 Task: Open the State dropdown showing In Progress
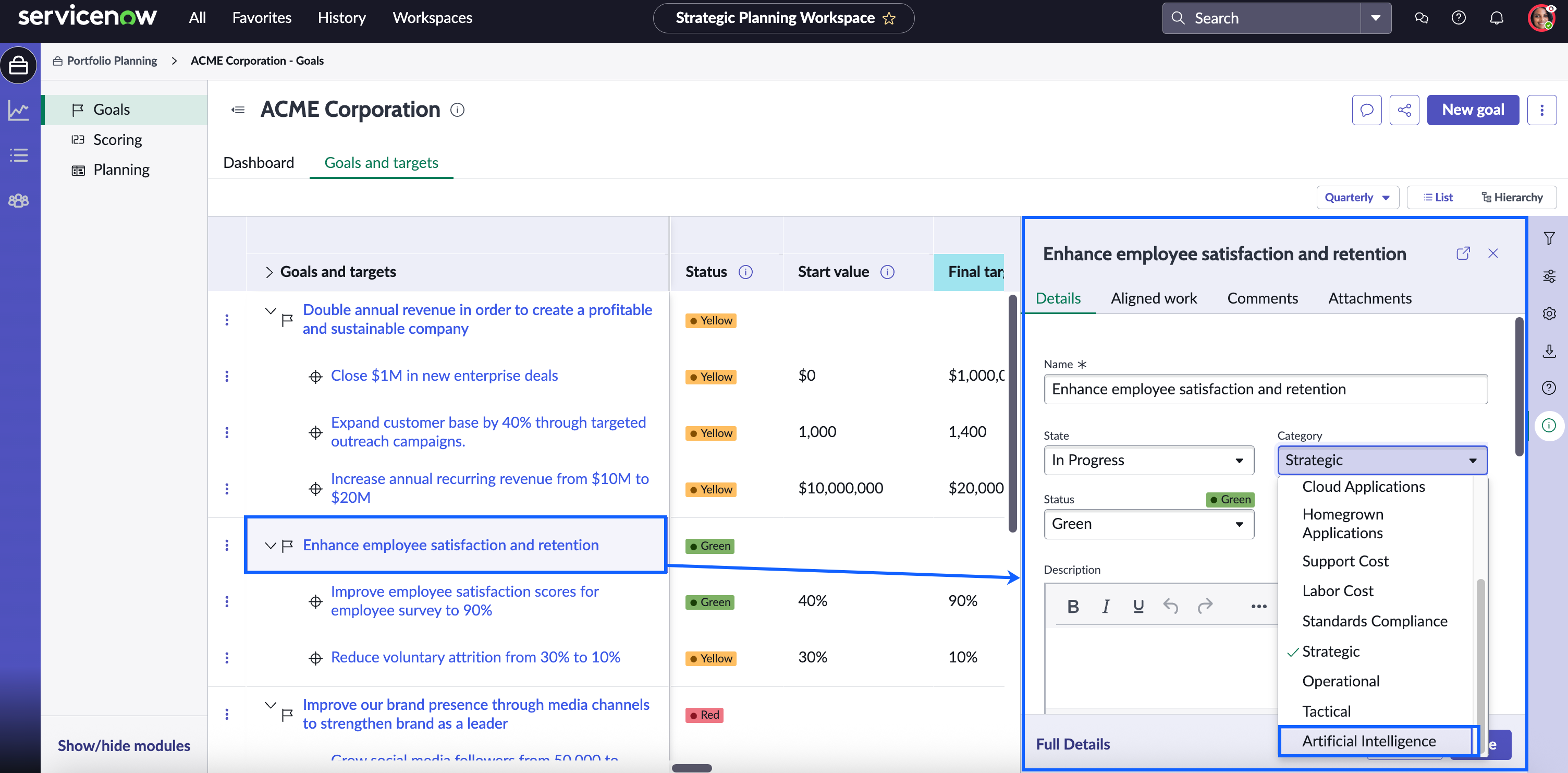[x=1148, y=460]
